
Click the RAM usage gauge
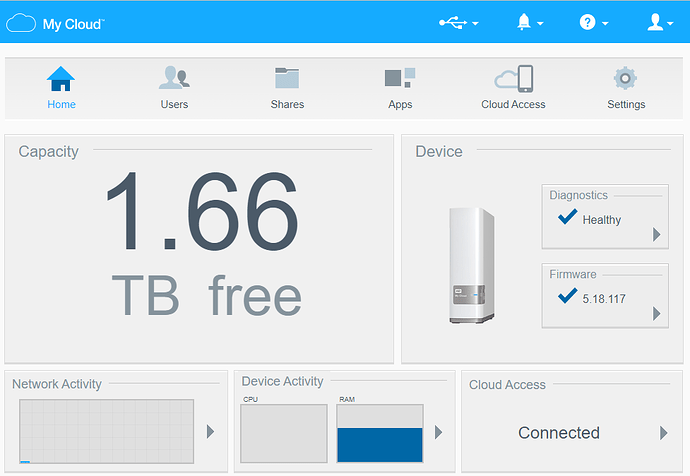(380, 433)
